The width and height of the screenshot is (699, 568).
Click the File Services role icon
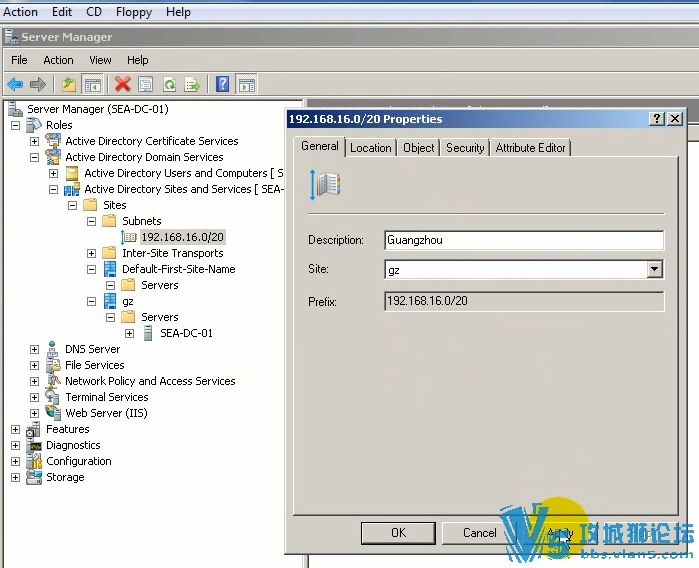(53, 365)
